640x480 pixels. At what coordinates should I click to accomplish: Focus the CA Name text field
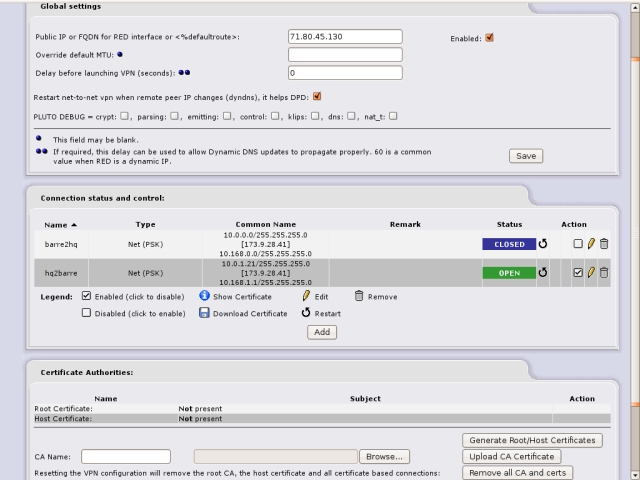(125, 456)
